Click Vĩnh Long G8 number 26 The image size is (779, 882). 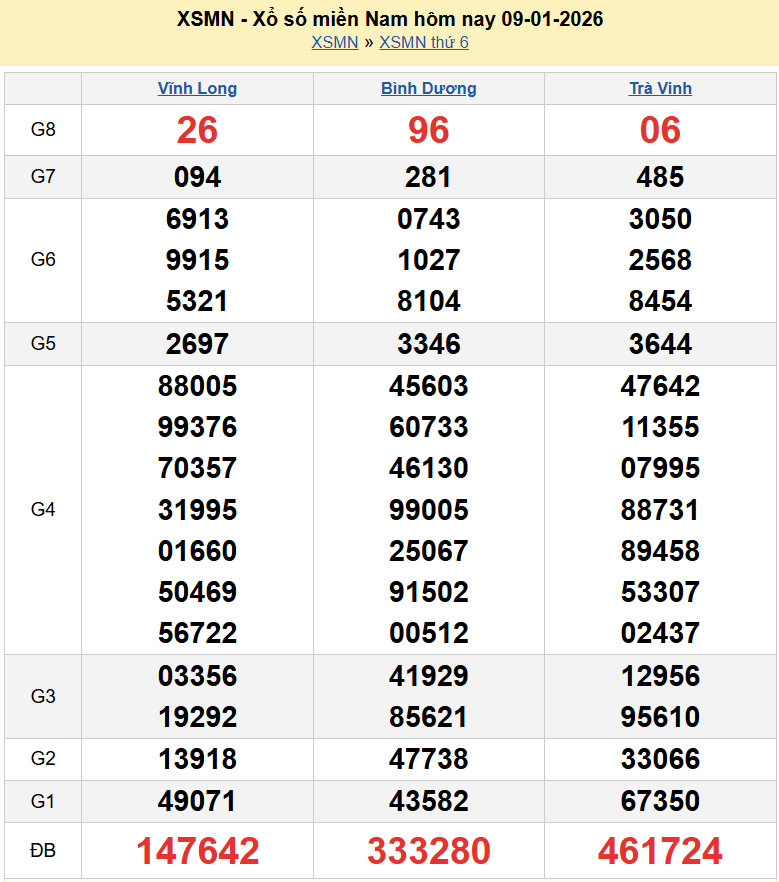(197, 130)
